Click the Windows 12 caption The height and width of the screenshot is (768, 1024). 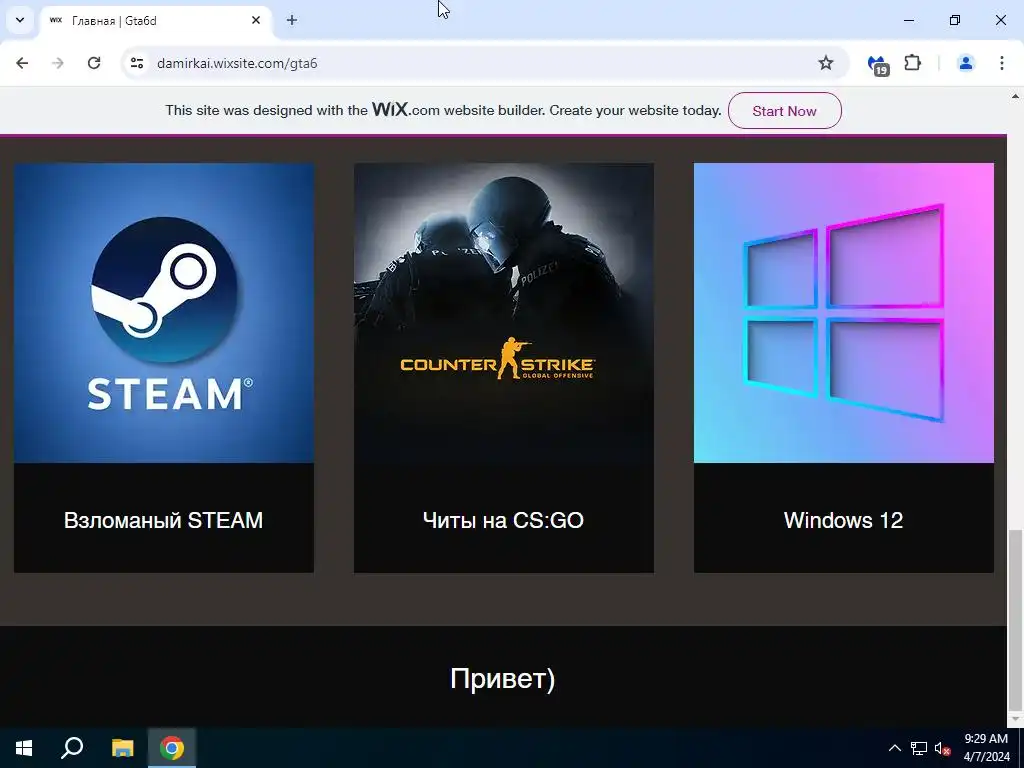pyautogui.click(x=843, y=520)
